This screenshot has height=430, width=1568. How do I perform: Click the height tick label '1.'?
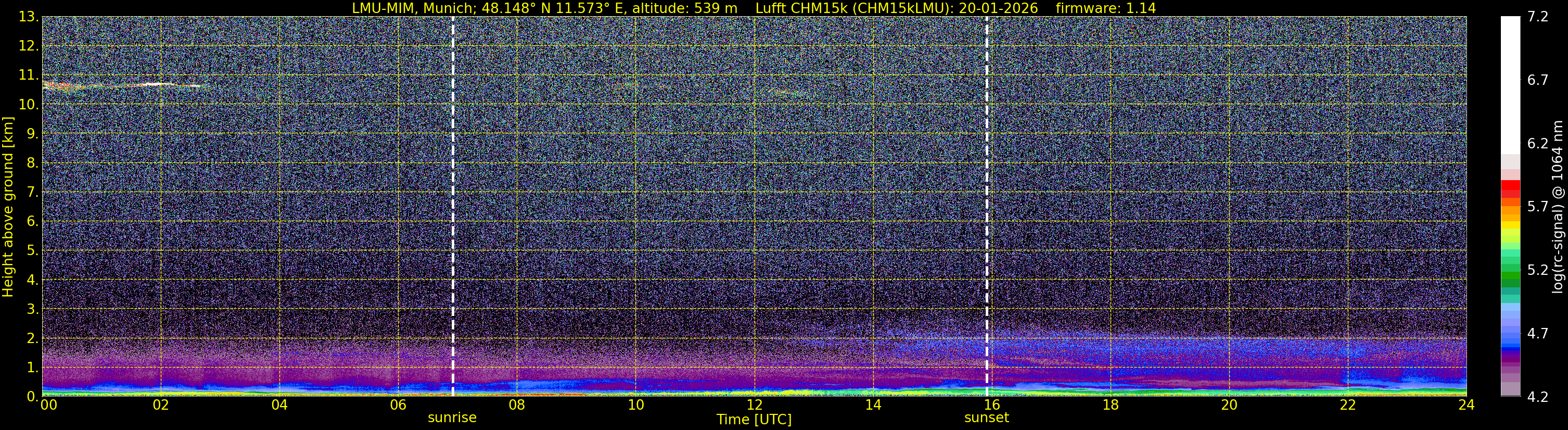(x=33, y=368)
